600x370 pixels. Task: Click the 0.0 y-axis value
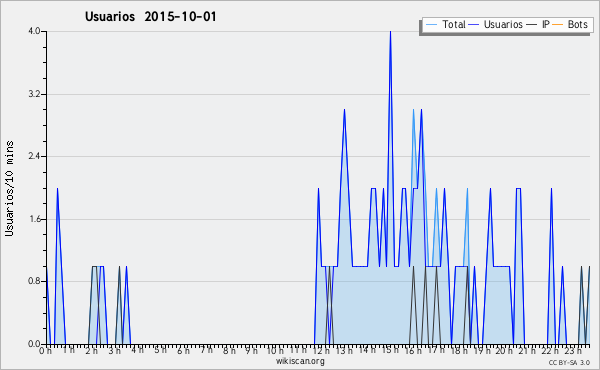click(x=34, y=344)
